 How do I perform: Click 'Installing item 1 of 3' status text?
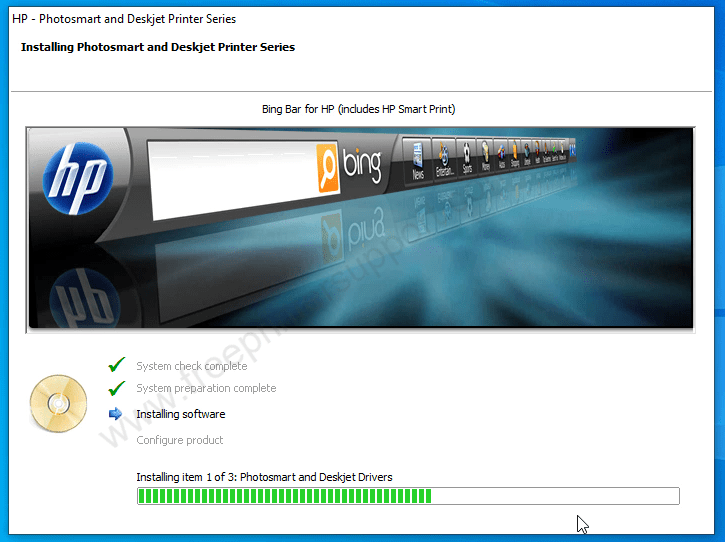(x=264, y=477)
